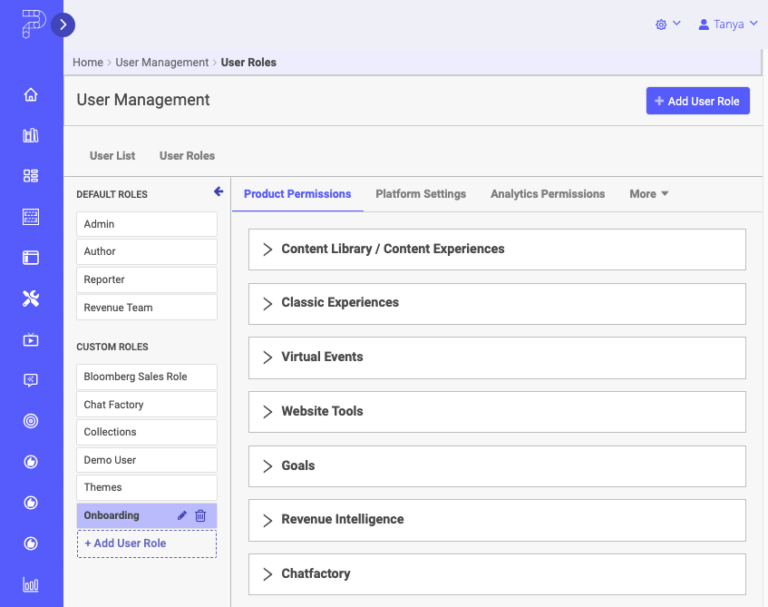
Task: Open the target goals sidebar icon
Action: point(31,421)
